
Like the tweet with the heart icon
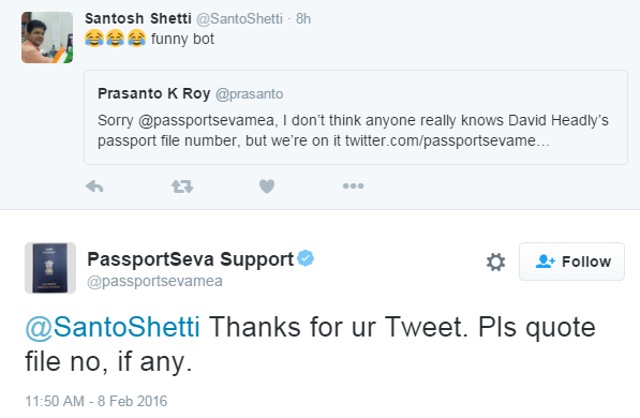tap(267, 187)
